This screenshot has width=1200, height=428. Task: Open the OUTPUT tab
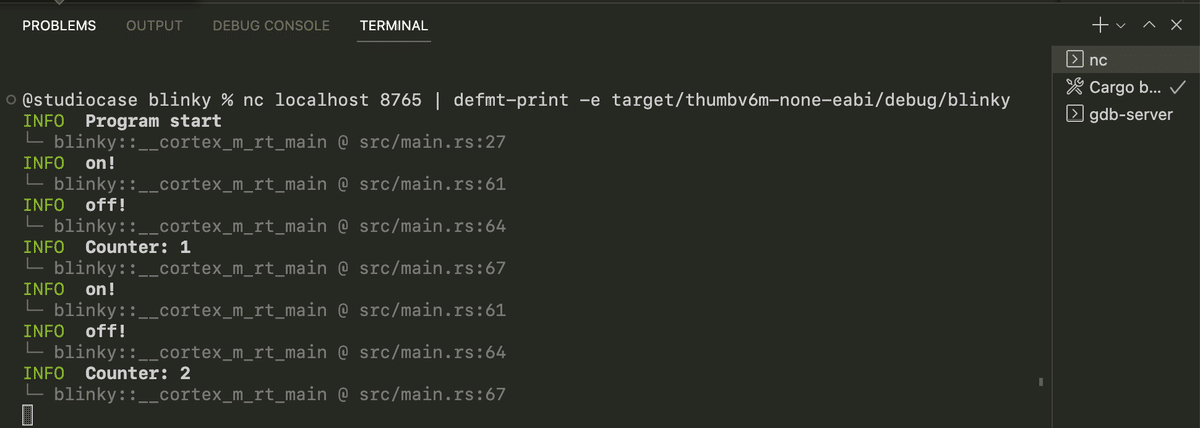(x=154, y=25)
